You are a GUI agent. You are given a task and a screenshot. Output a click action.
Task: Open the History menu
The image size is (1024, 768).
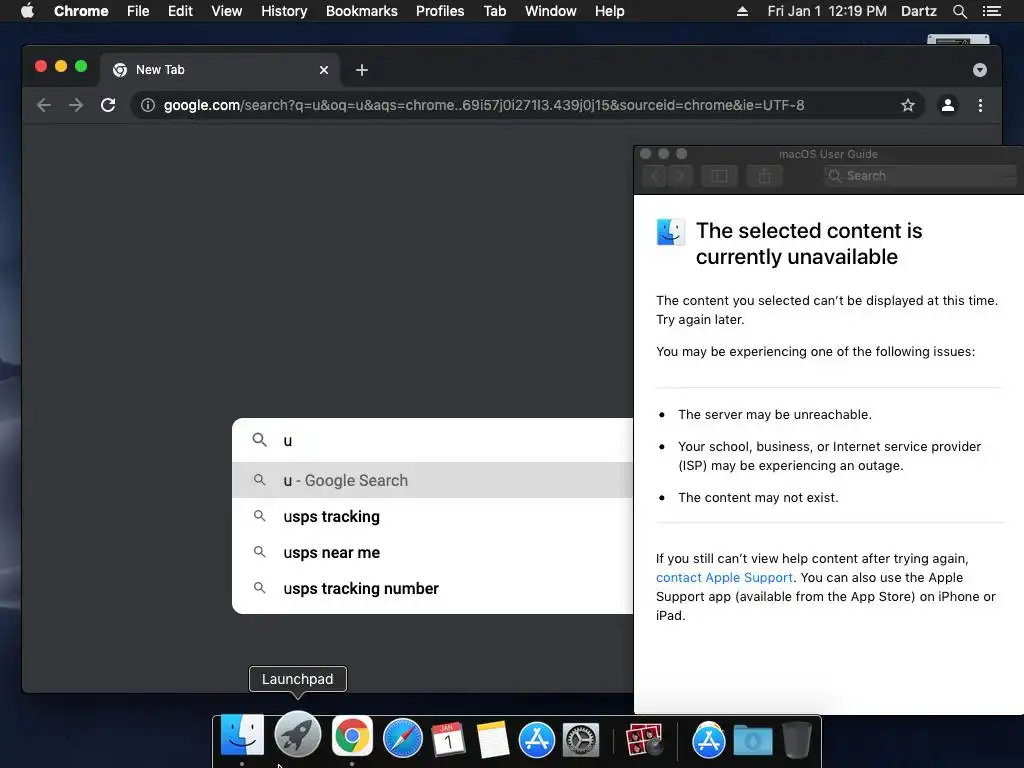[284, 11]
